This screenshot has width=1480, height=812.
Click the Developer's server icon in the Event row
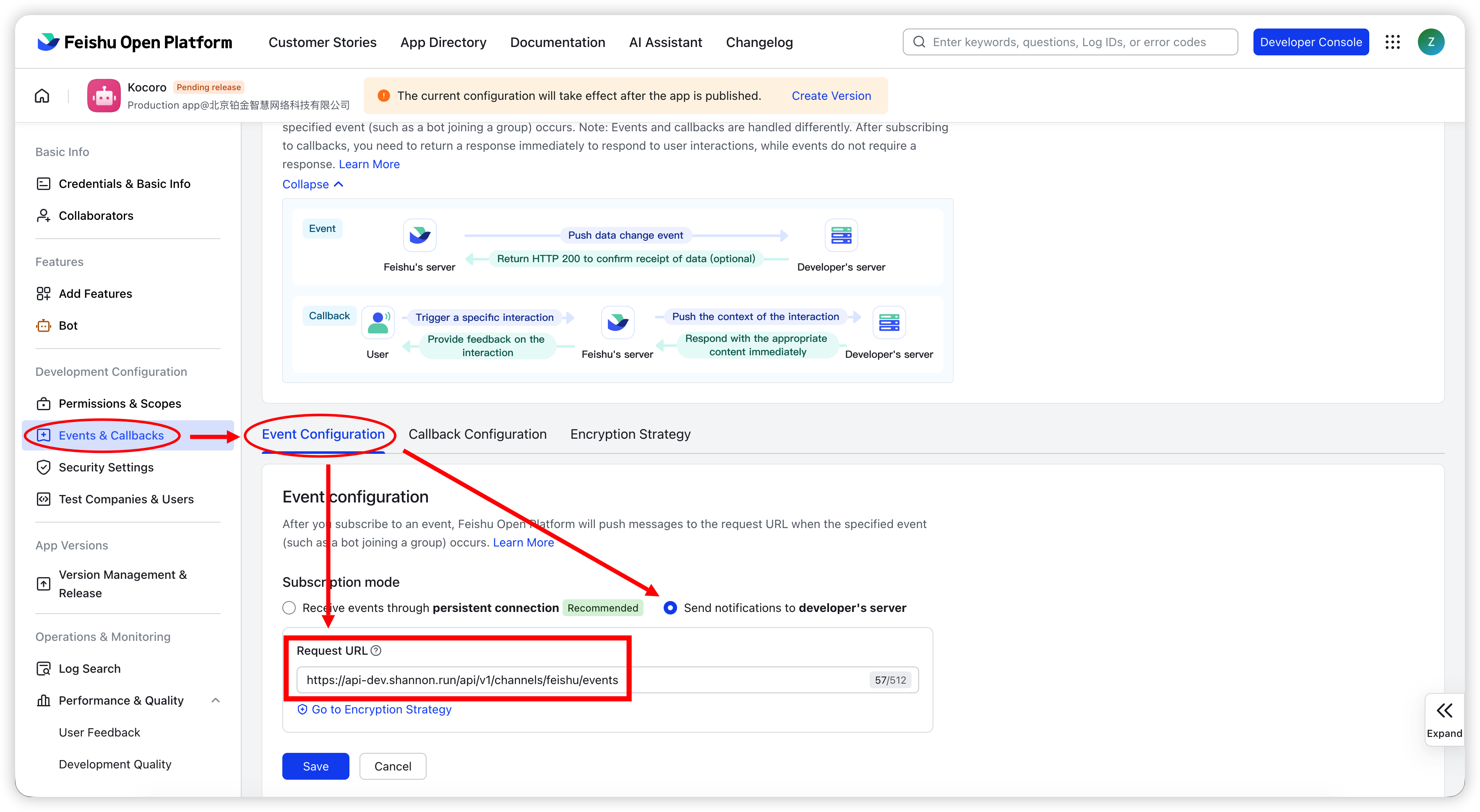click(x=841, y=235)
